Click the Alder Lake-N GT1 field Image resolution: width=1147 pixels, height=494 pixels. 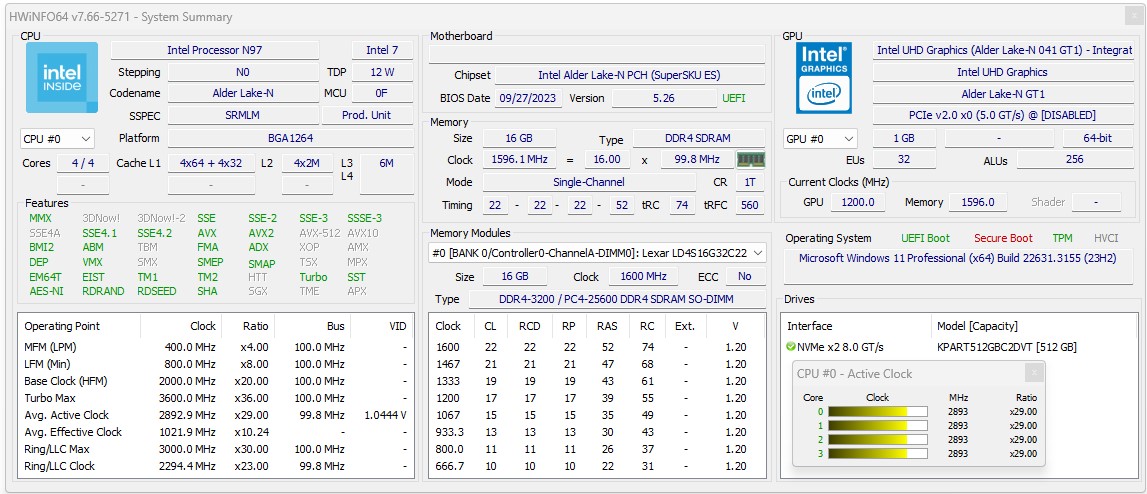[1002, 94]
